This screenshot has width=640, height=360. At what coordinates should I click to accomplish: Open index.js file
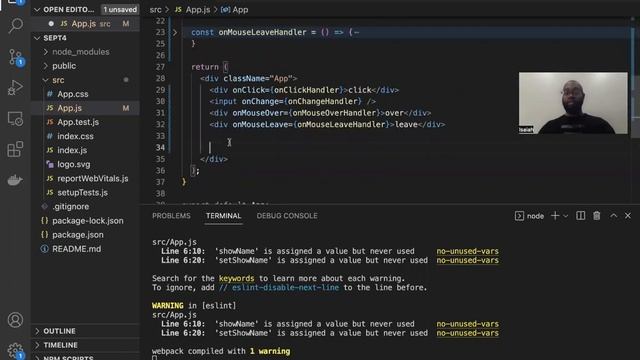click(86, 150)
